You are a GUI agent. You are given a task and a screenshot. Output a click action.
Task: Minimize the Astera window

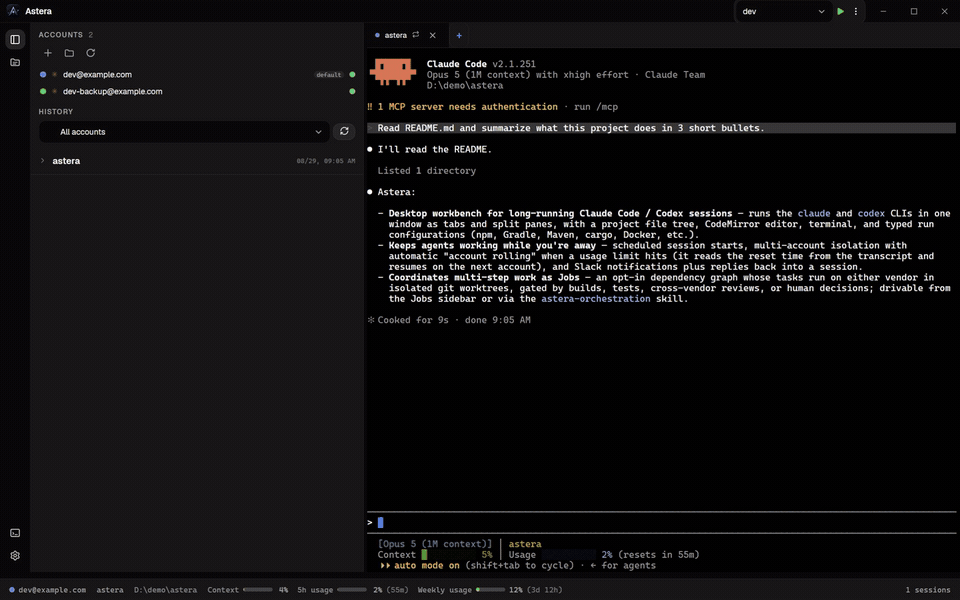pos(883,11)
